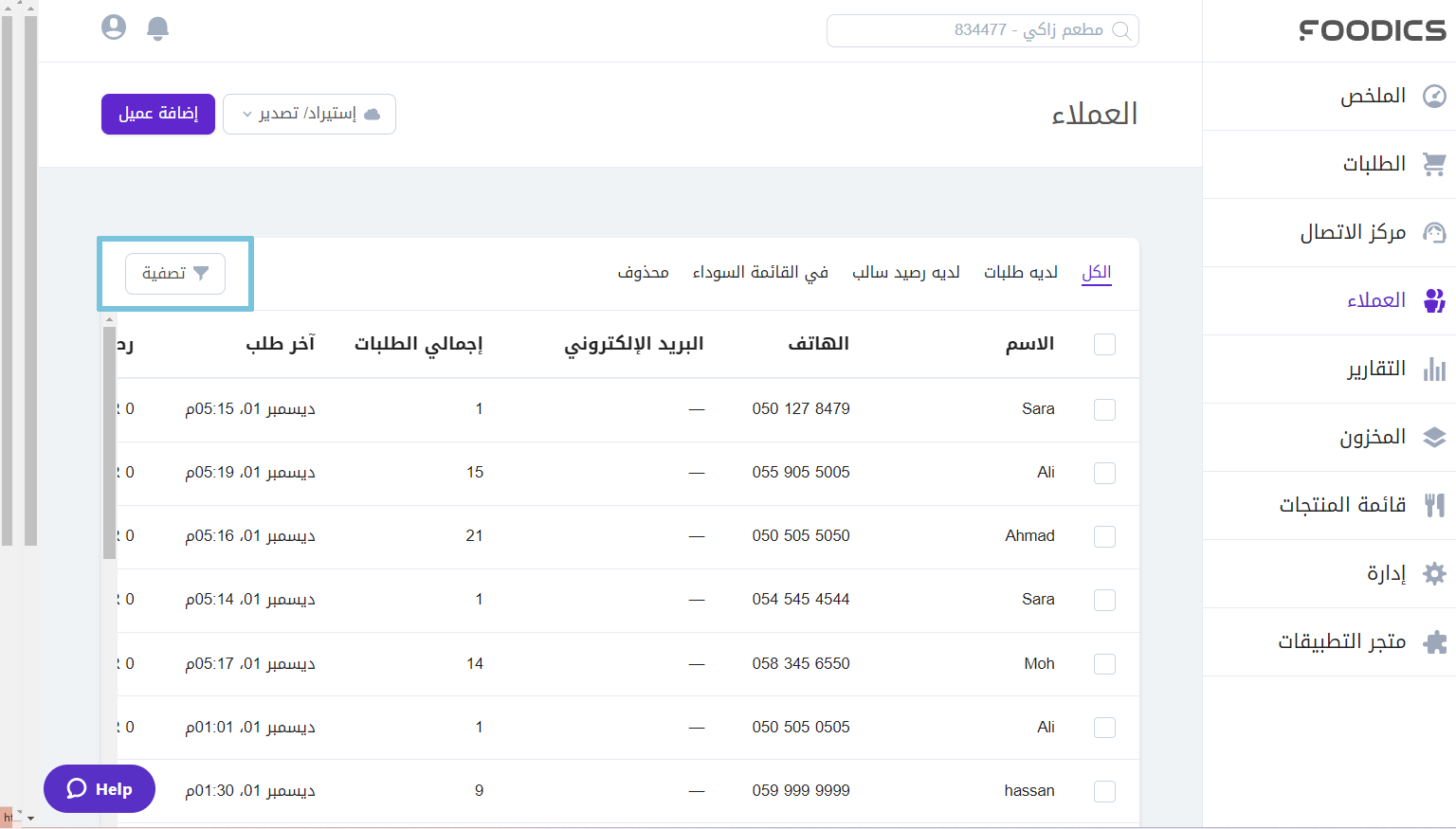Click the إضافة عميل button
Image resolution: width=1456 pixels, height=829 pixels.
pyautogui.click(x=157, y=113)
